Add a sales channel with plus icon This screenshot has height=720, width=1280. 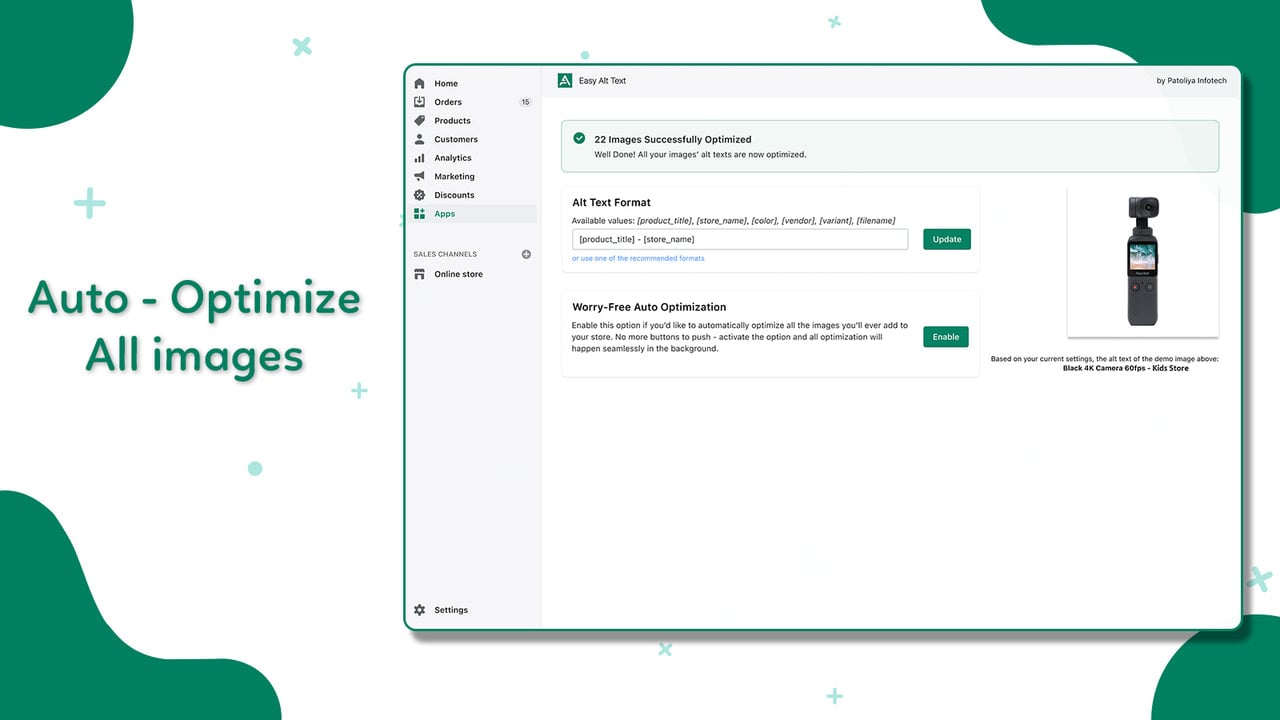pos(527,254)
